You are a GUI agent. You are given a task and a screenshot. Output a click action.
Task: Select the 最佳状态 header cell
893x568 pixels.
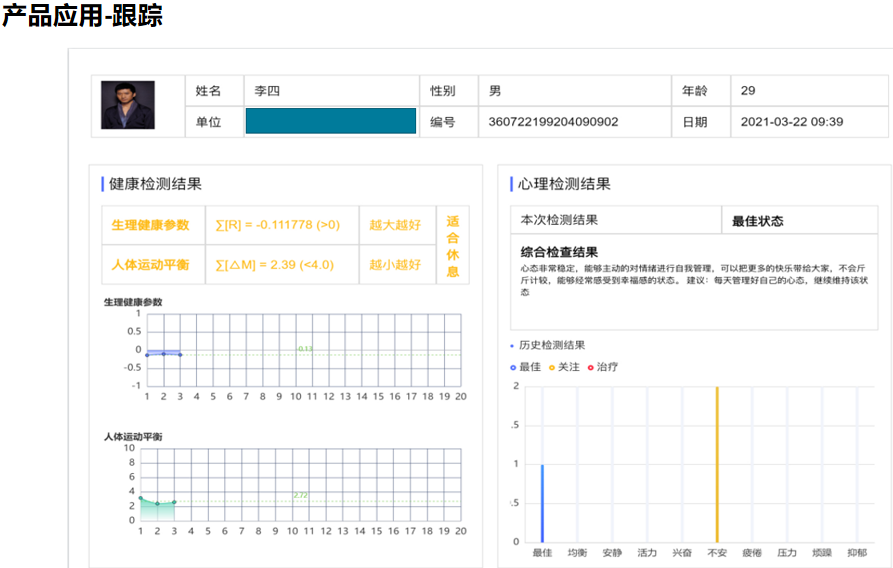[758, 221]
